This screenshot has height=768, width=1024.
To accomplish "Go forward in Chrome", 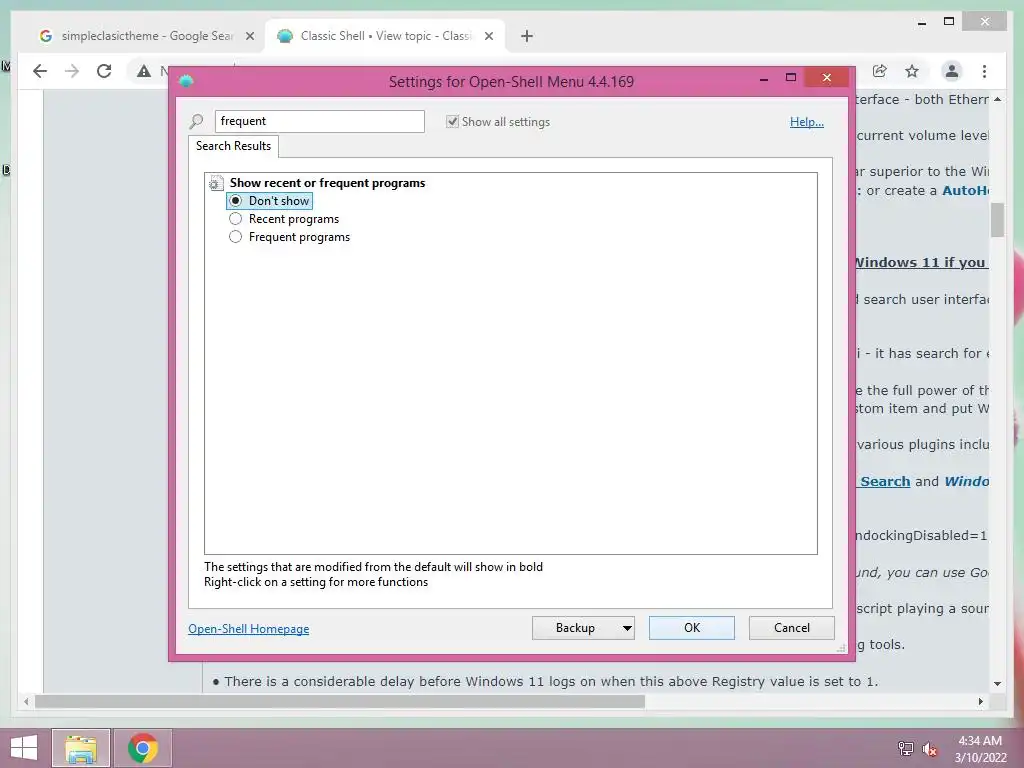I will (x=72, y=71).
